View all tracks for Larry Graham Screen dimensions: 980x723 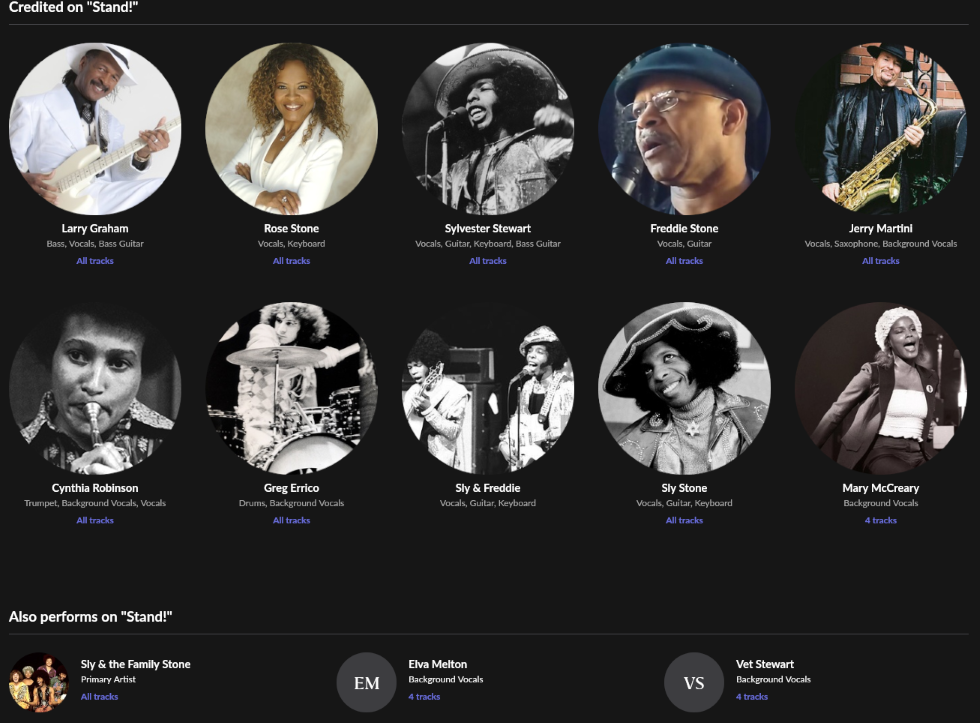[x=95, y=261]
